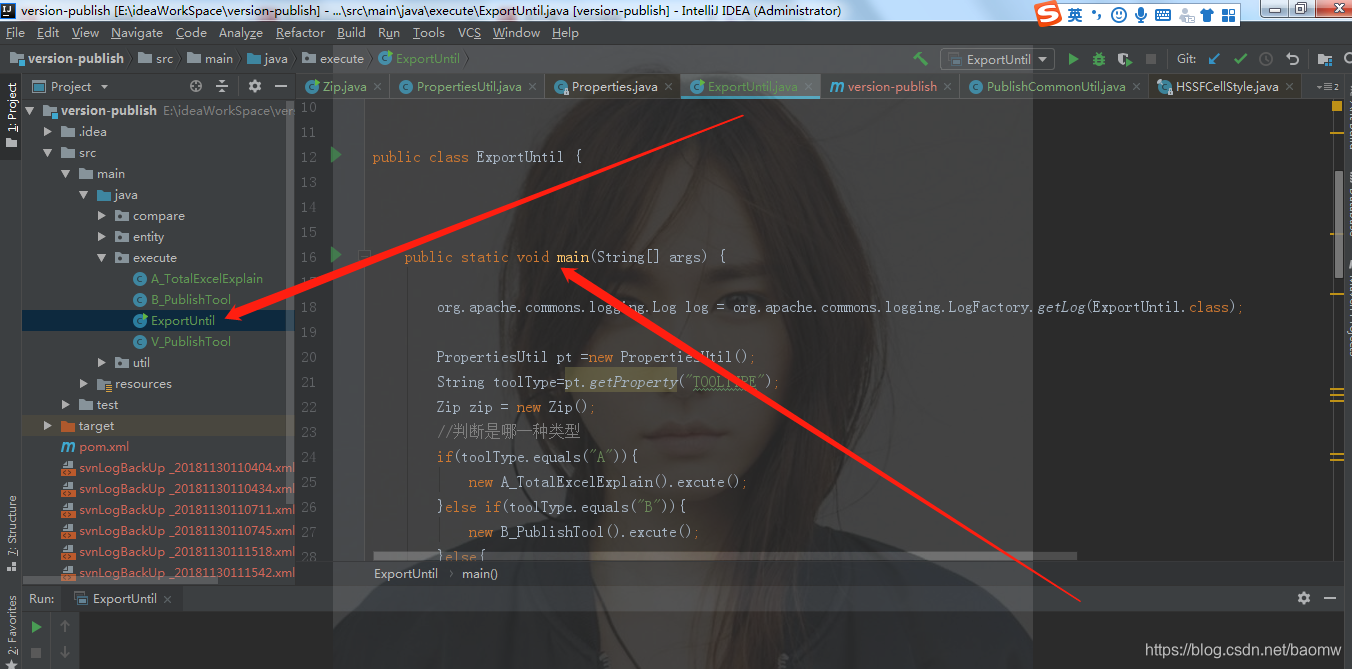Viewport: 1352px width, 669px height.
Task: Collapse the version-publish root node
Action: [x=30, y=110]
